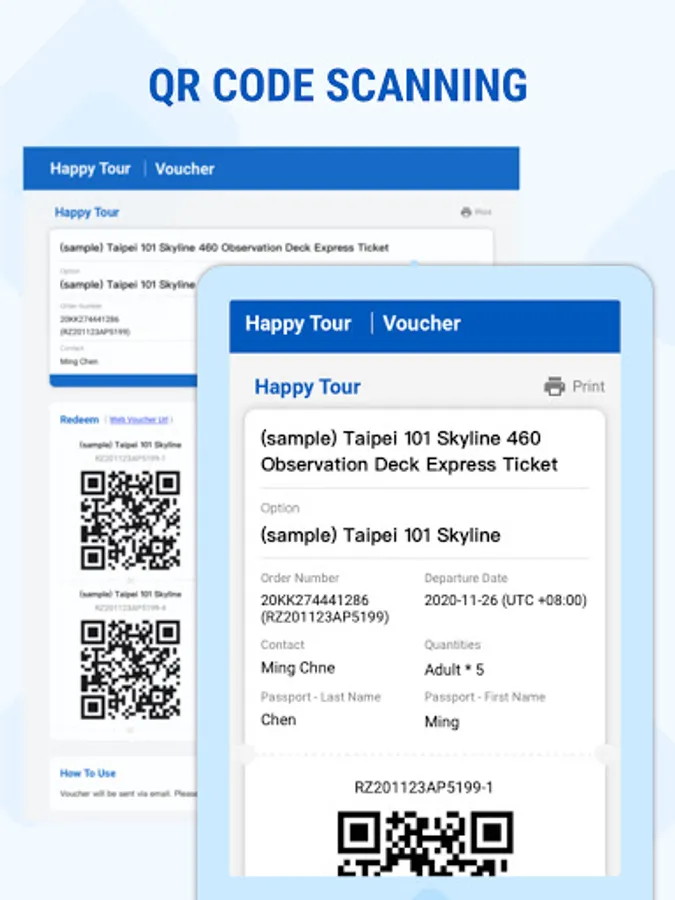This screenshot has width=675, height=900.
Task: Click order number 20KK274441286 in background voucher
Action: tap(89, 319)
